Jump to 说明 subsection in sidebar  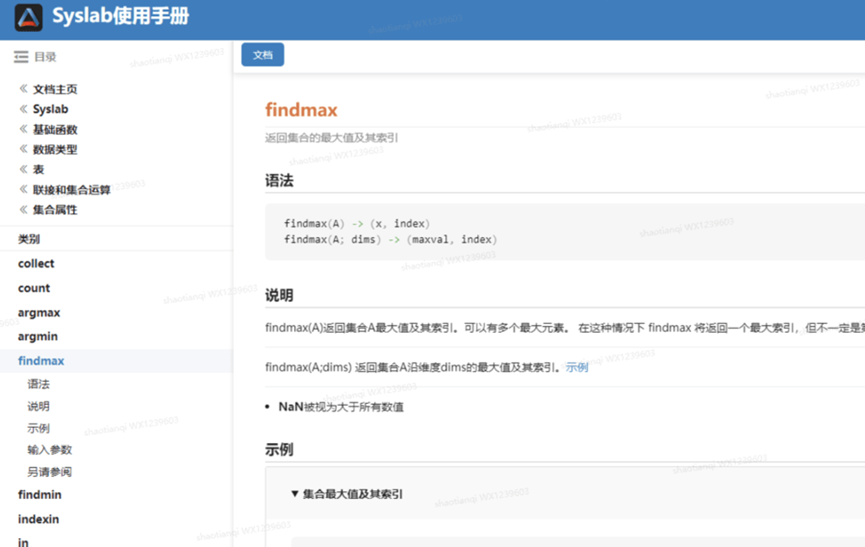click(x=38, y=406)
